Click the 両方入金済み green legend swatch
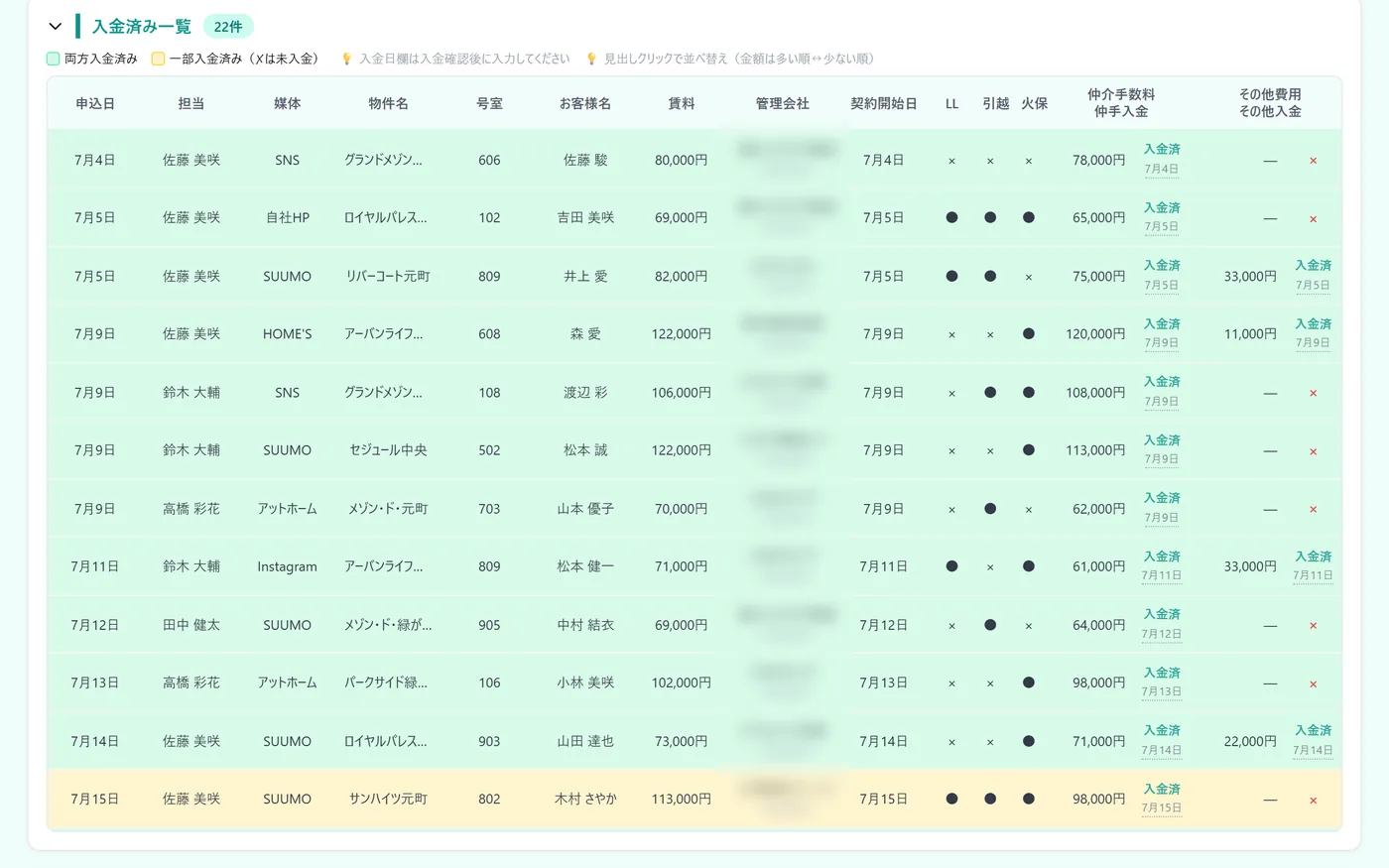Screen dimensions: 1389x868 point(54,59)
